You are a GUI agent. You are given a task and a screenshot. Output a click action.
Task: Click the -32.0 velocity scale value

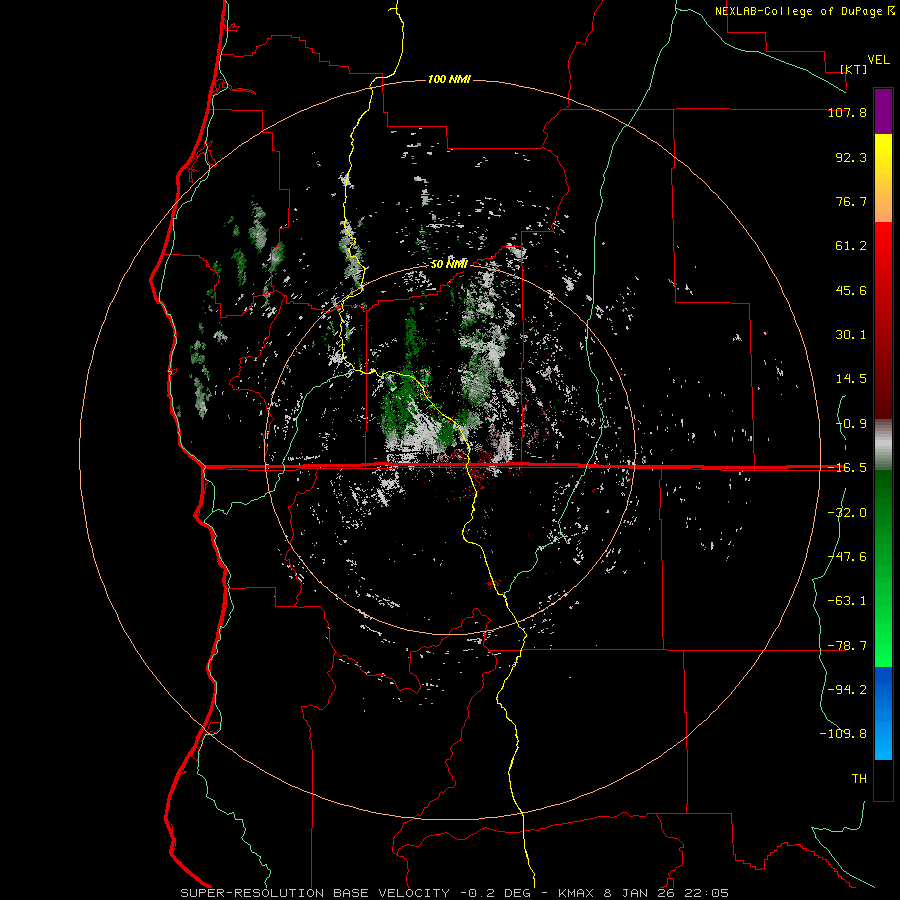coord(847,513)
